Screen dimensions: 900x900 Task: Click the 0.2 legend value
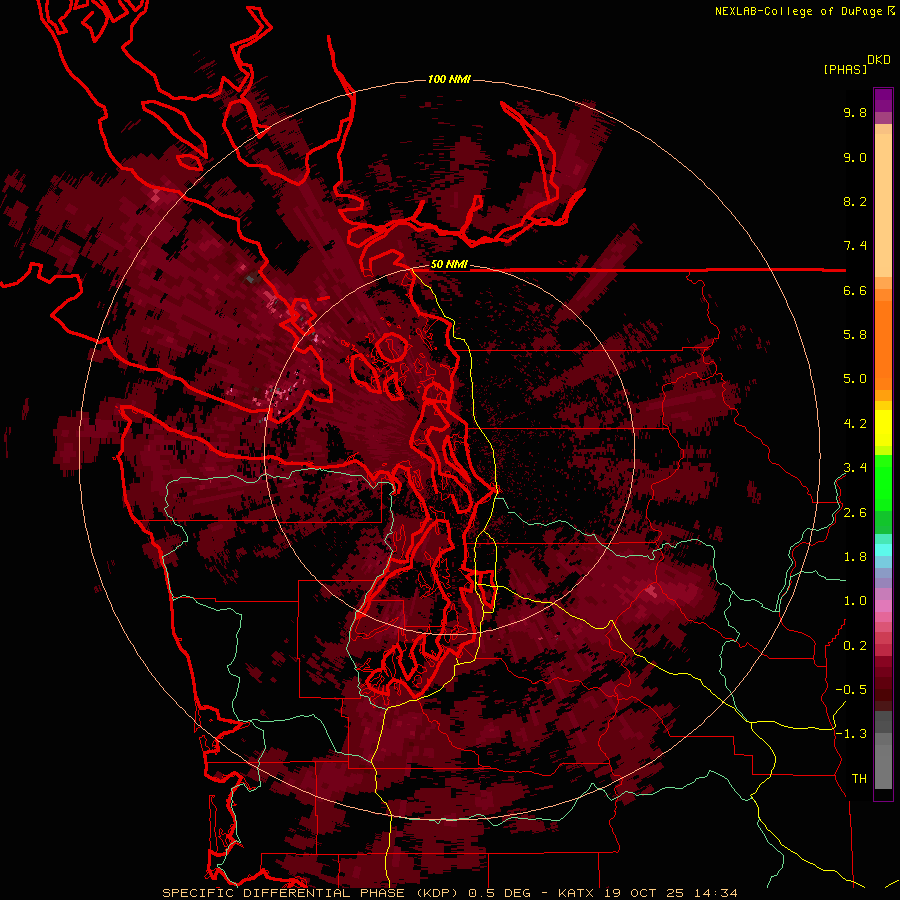pos(855,646)
